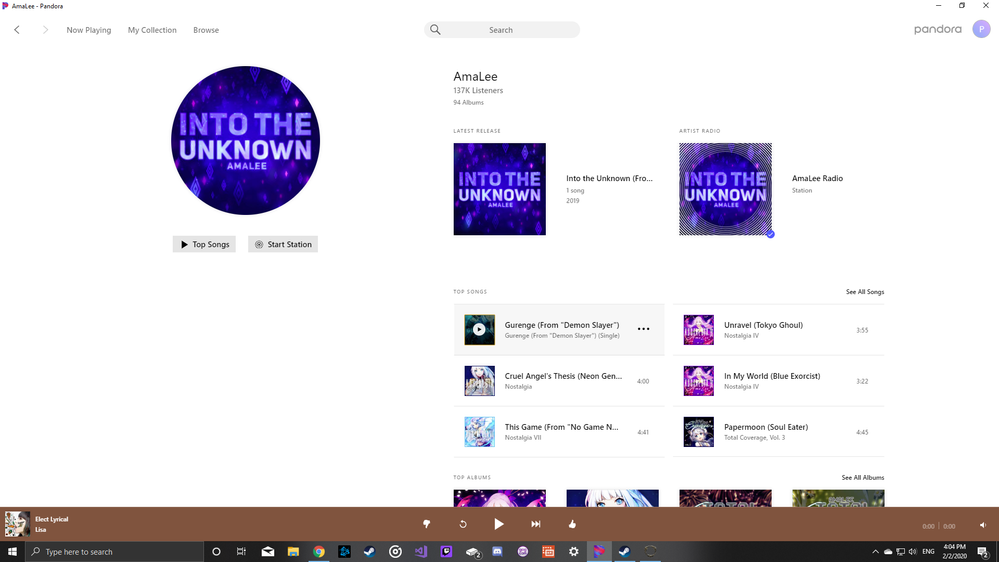Open the Browse tab
This screenshot has width=999, height=562.
click(x=206, y=30)
